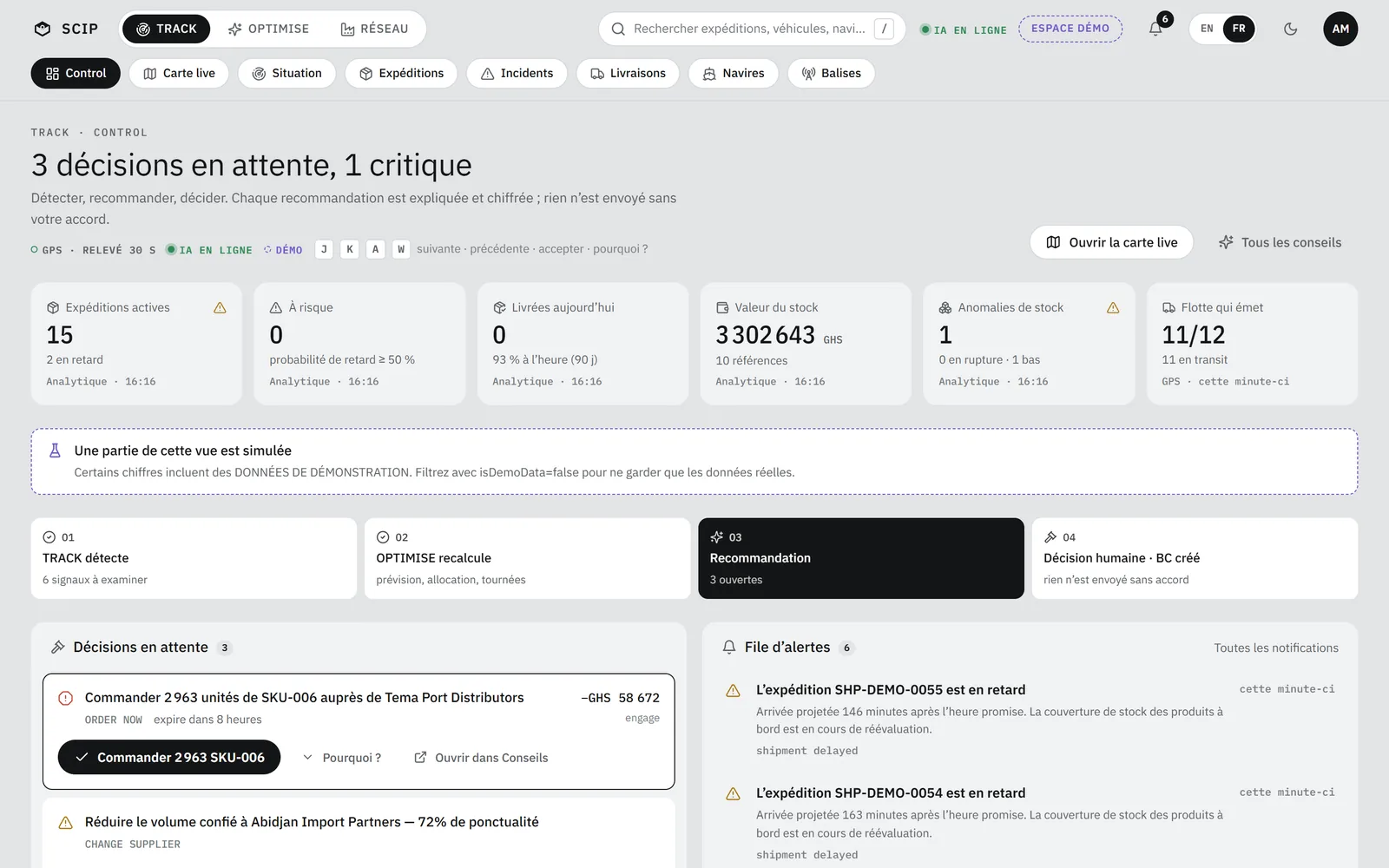The height and width of the screenshot is (868, 1389).
Task: Open the Valeur du stock card
Action: pyautogui.click(x=806, y=344)
